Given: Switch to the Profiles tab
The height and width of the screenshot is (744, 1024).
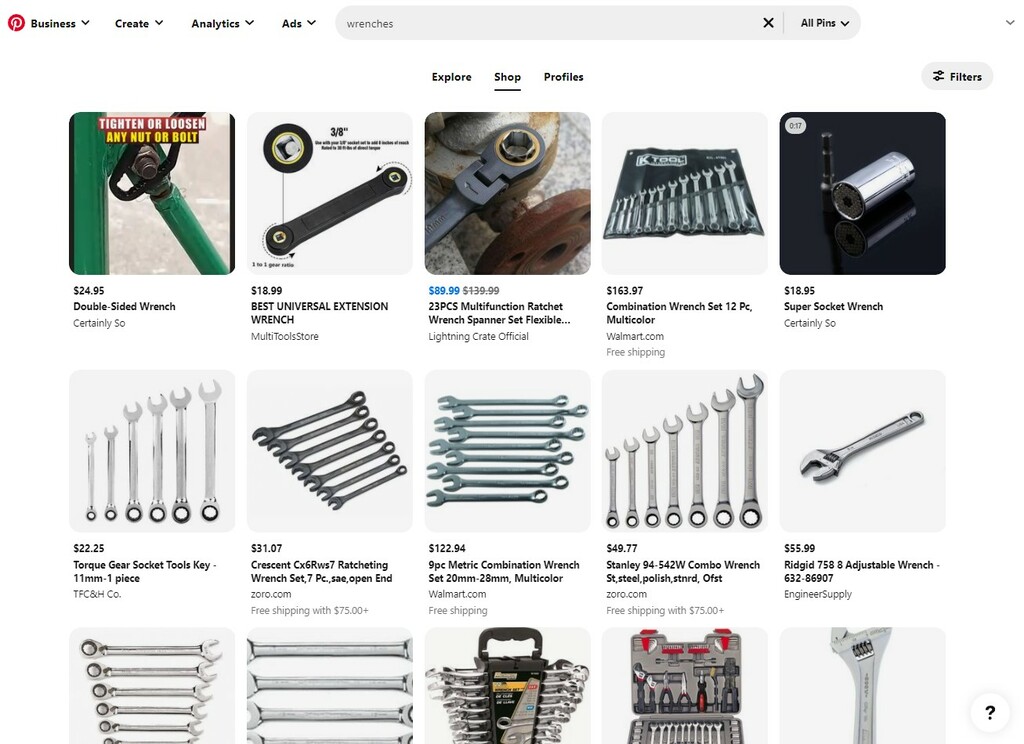Looking at the screenshot, I should [564, 77].
